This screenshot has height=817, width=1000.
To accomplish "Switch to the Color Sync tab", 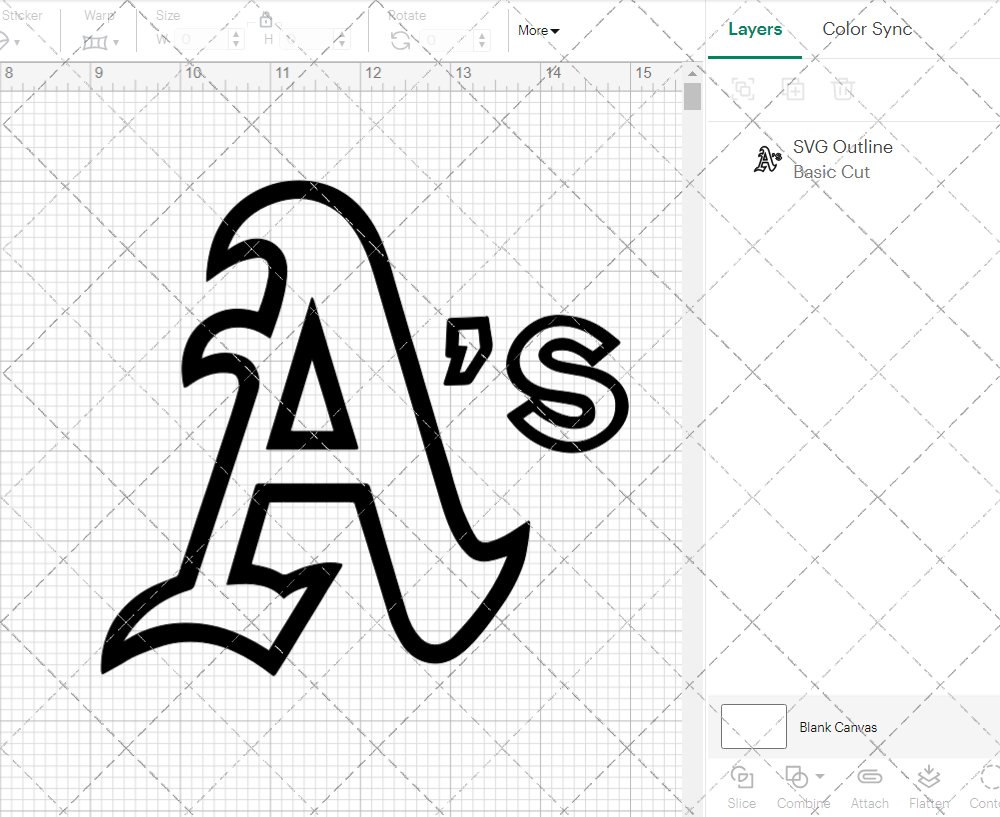I will pyautogui.click(x=867, y=29).
